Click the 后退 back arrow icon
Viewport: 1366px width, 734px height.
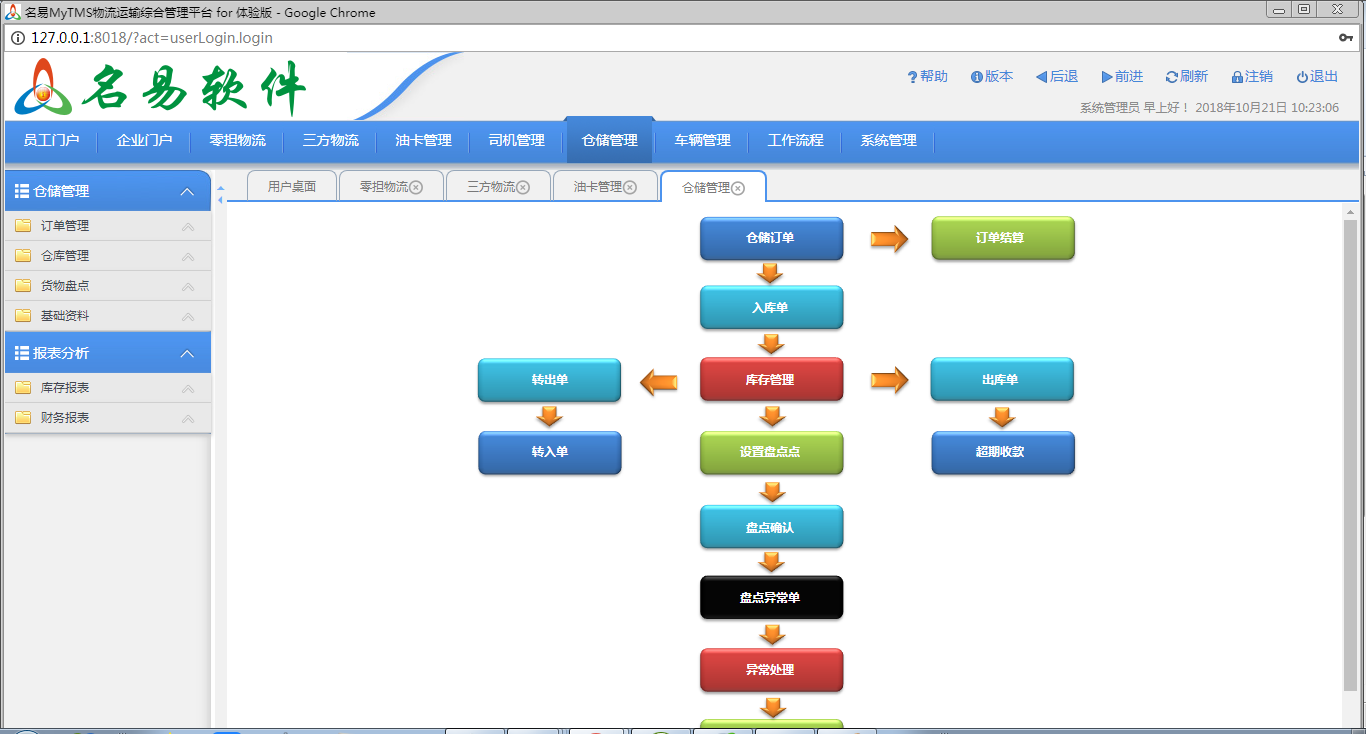pos(1039,76)
